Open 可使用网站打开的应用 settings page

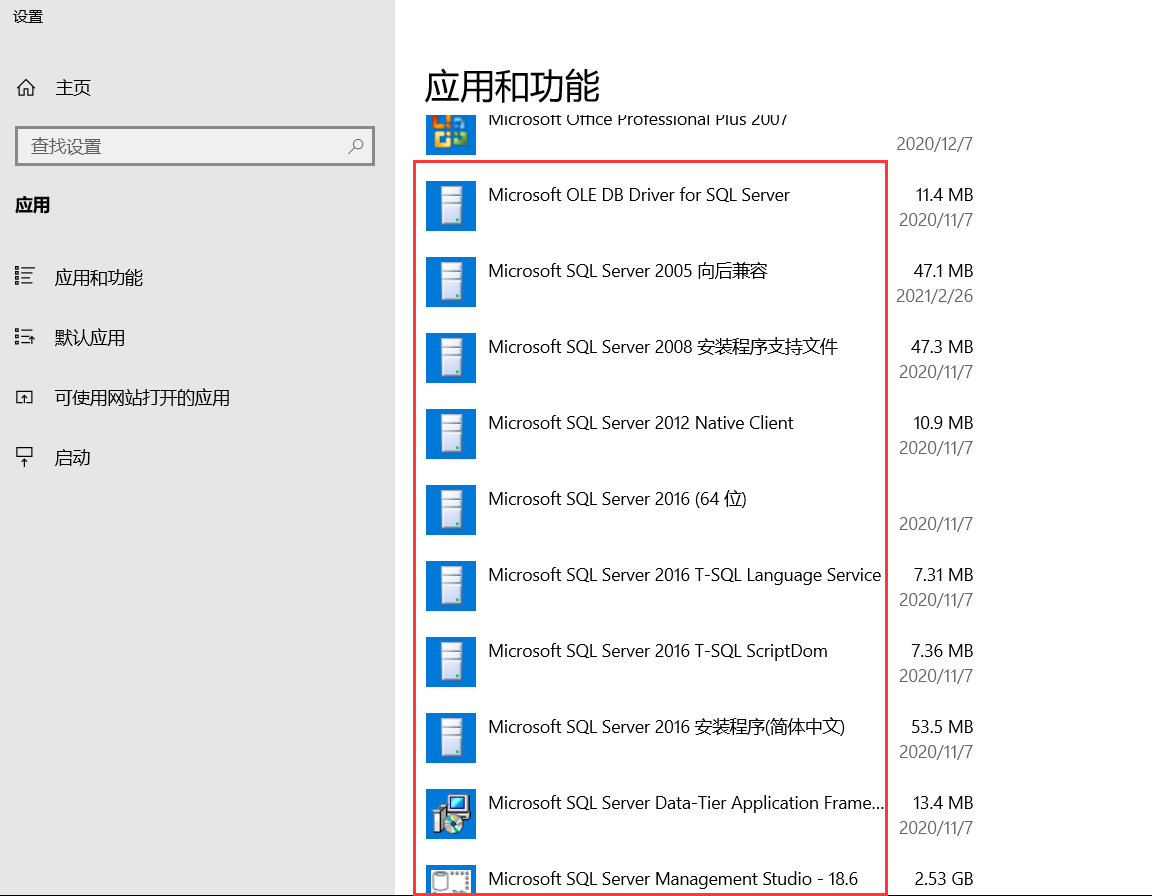[x=142, y=398]
